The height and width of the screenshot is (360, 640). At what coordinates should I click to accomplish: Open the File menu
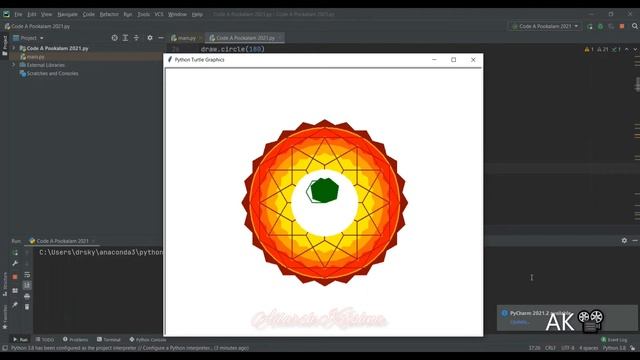click(18, 14)
